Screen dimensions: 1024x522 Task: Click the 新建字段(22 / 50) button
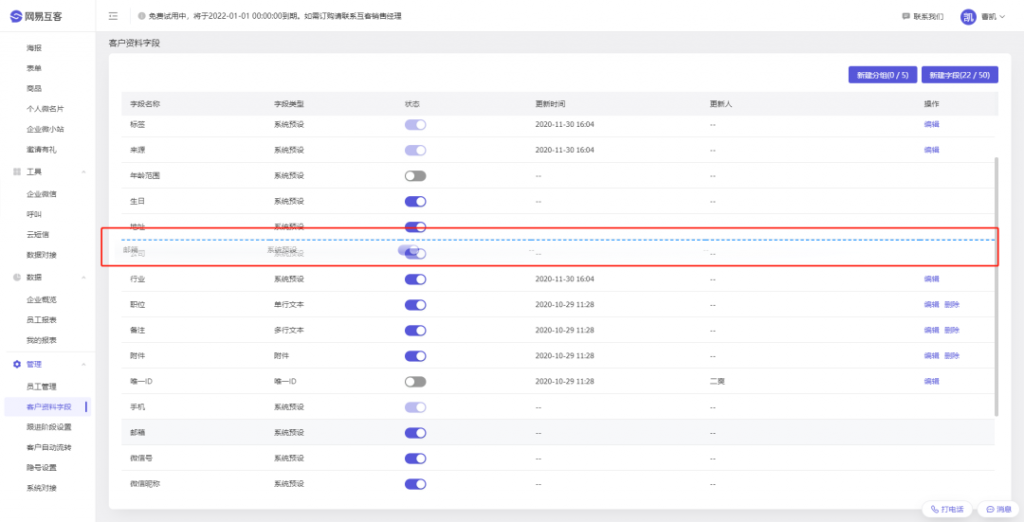[960, 74]
